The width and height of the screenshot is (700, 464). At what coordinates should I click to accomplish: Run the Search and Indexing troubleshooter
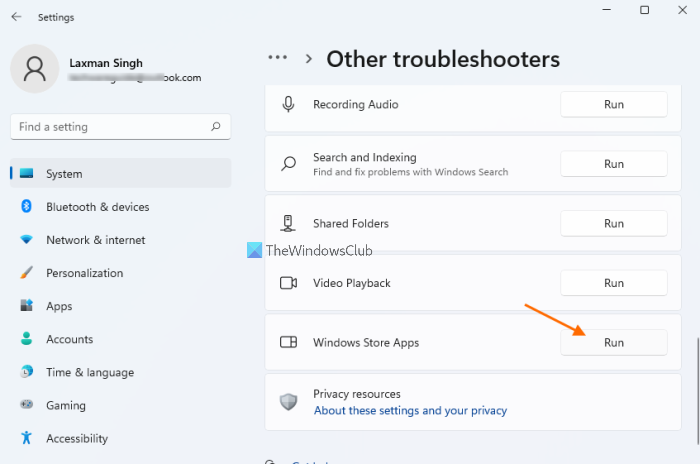coord(613,164)
